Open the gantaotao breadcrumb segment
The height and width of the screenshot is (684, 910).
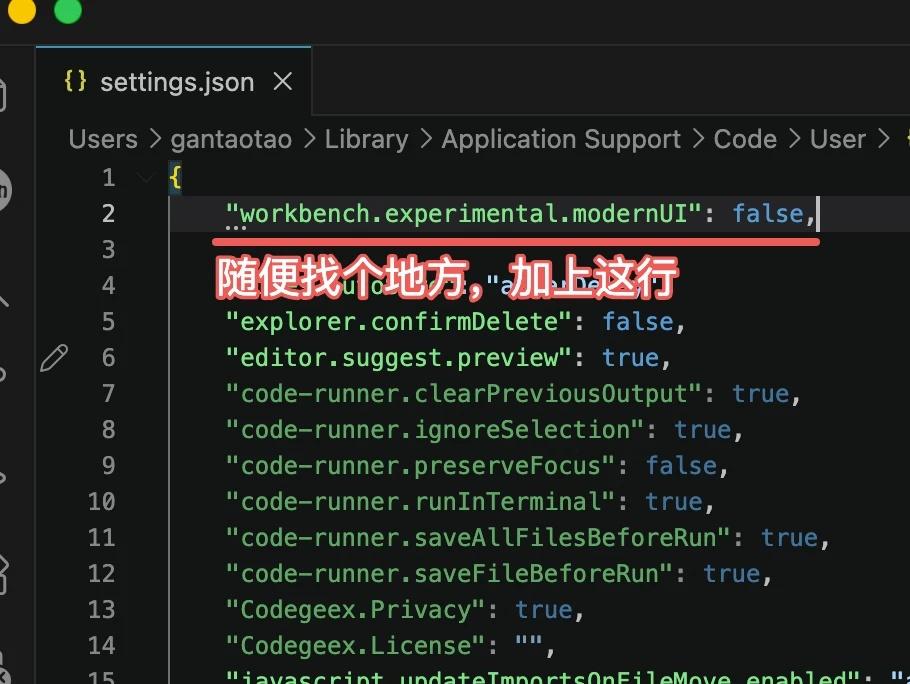coord(231,139)
